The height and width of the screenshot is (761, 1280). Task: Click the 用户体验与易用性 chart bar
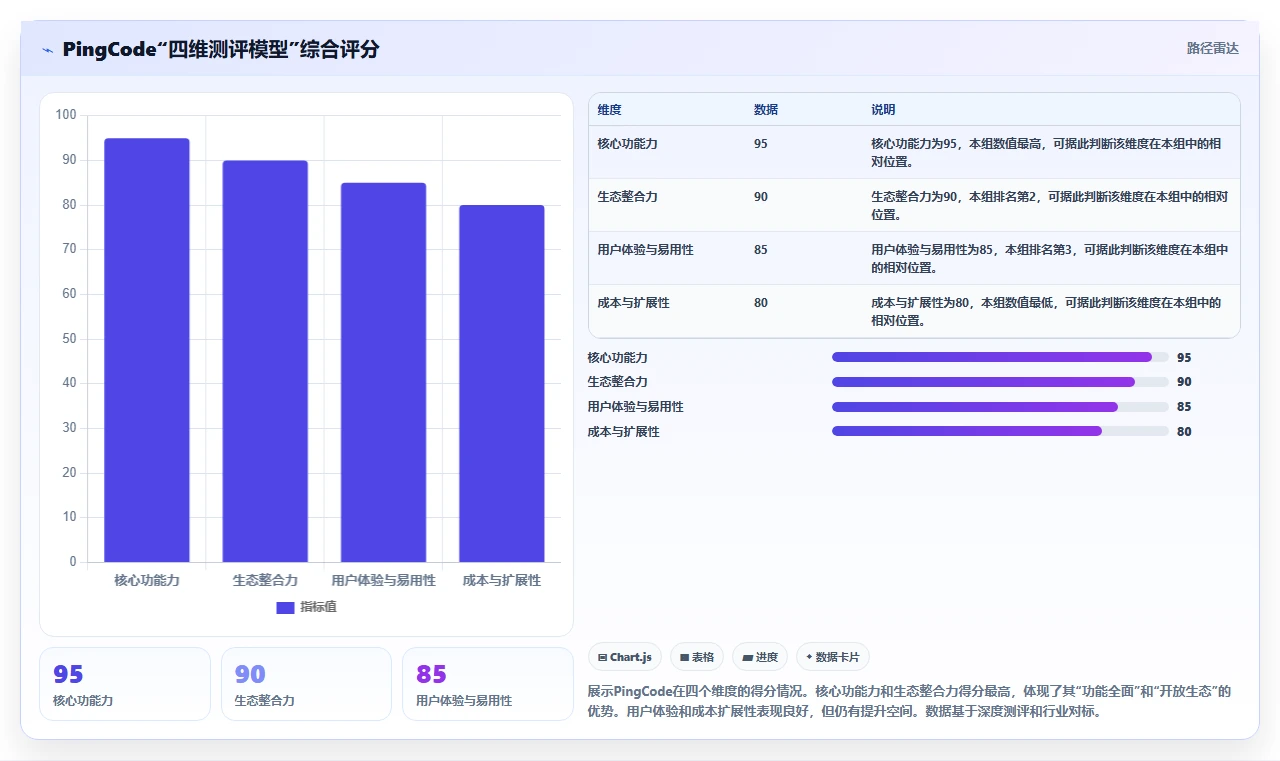383,372
